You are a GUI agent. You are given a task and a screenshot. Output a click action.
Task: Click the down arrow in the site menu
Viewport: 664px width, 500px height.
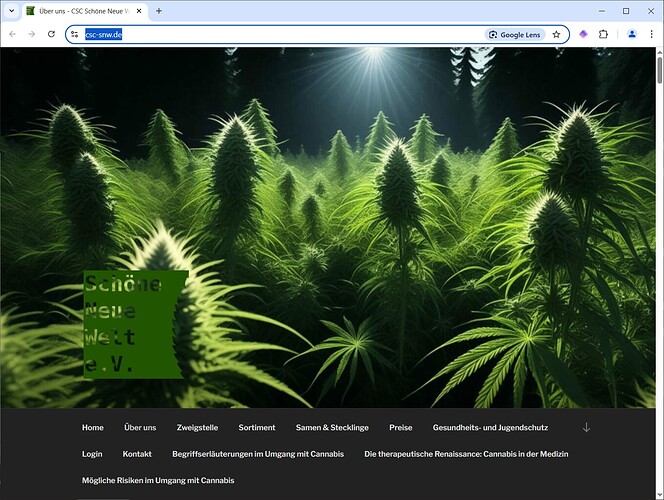click(x=586, y=427)
